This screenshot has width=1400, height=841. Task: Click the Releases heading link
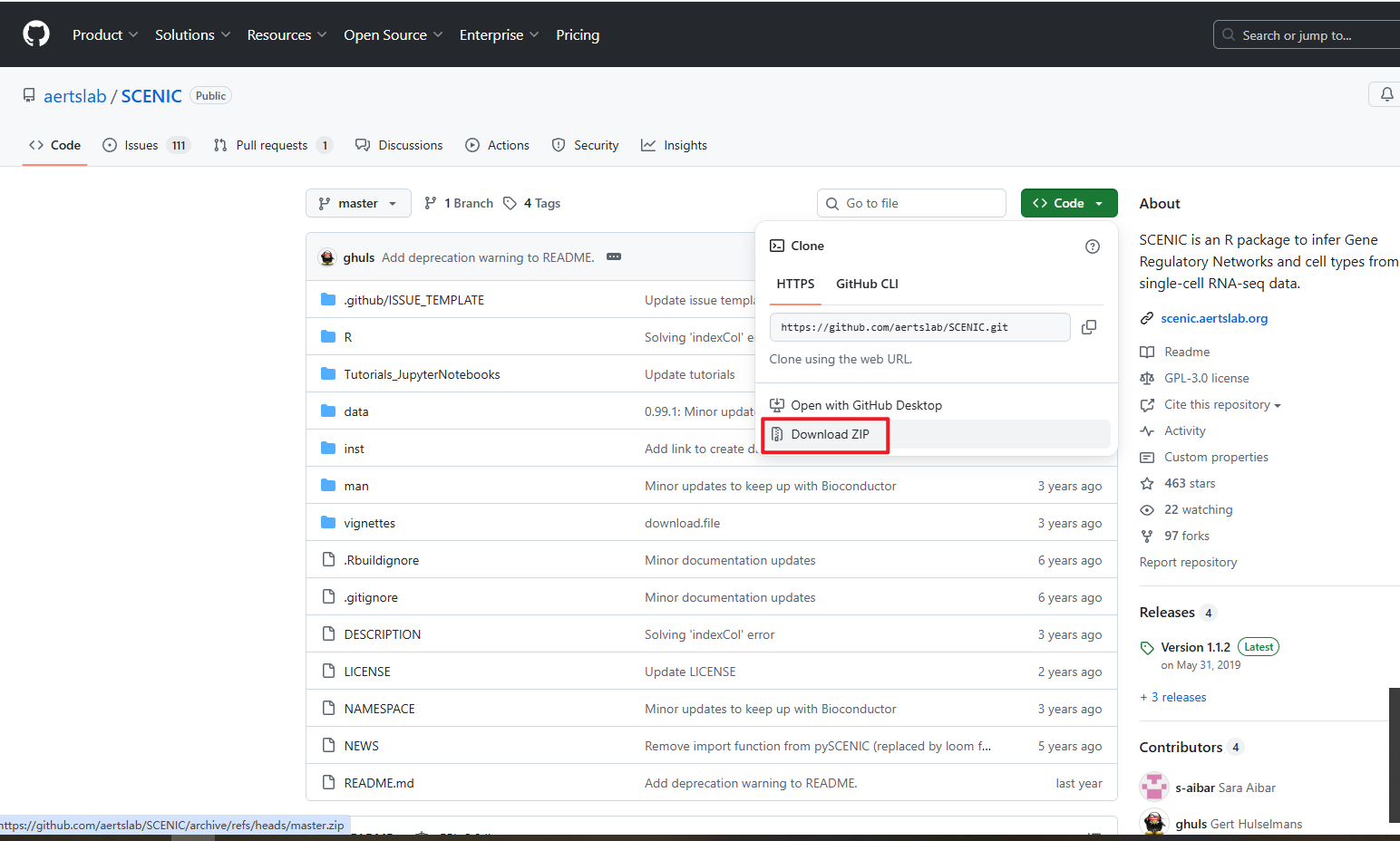pos(1167,613)
